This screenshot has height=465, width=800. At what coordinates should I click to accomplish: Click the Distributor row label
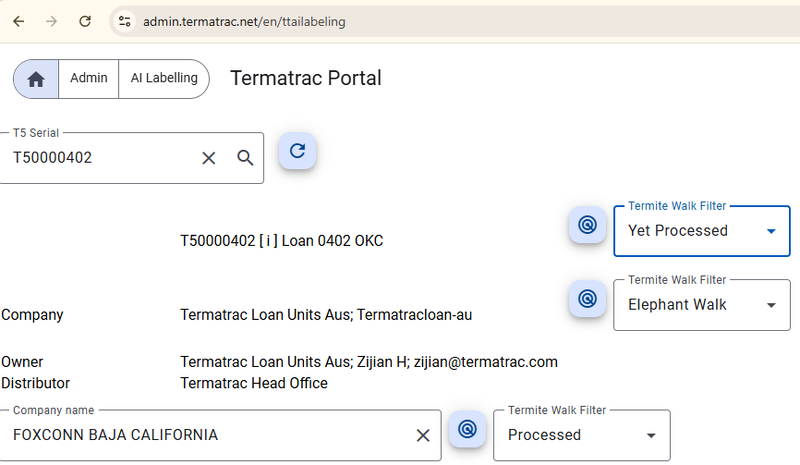tap(36, 383)
